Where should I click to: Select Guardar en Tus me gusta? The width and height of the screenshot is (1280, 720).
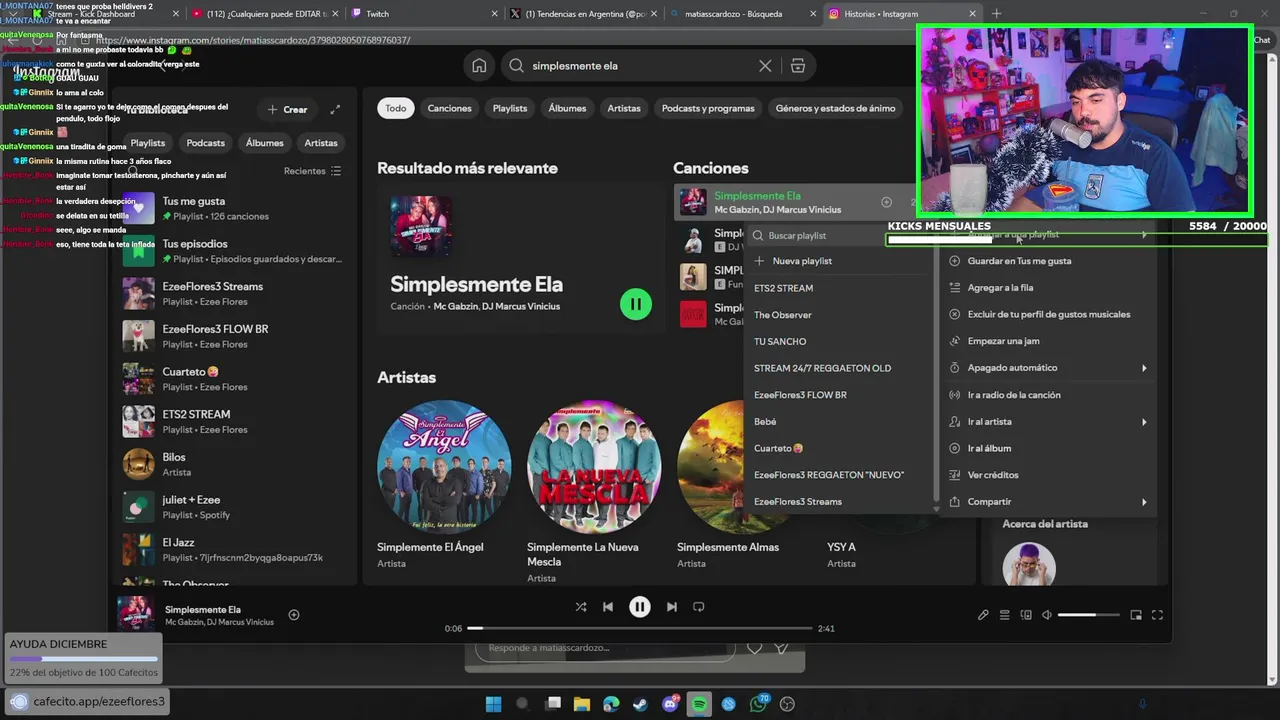point(1048,261)
